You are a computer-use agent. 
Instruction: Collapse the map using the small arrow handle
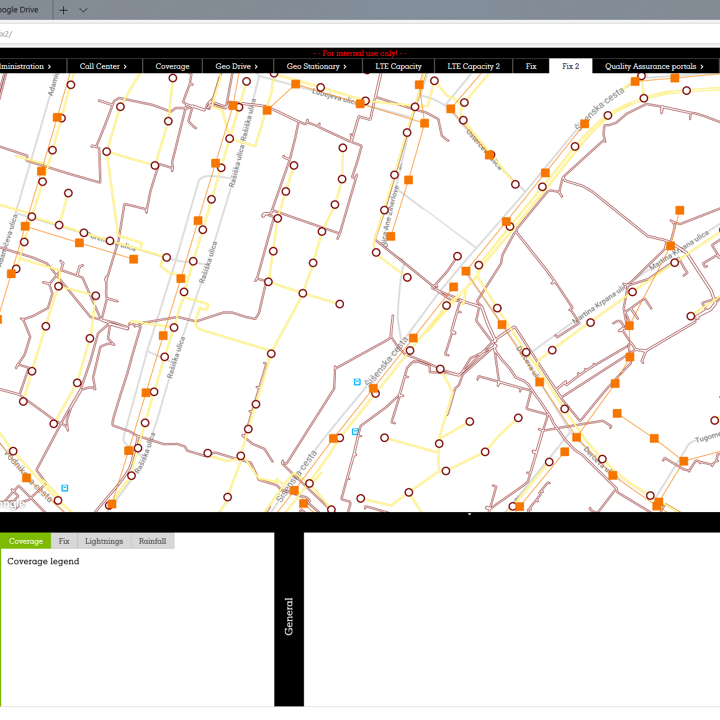[x=469, y=514]
